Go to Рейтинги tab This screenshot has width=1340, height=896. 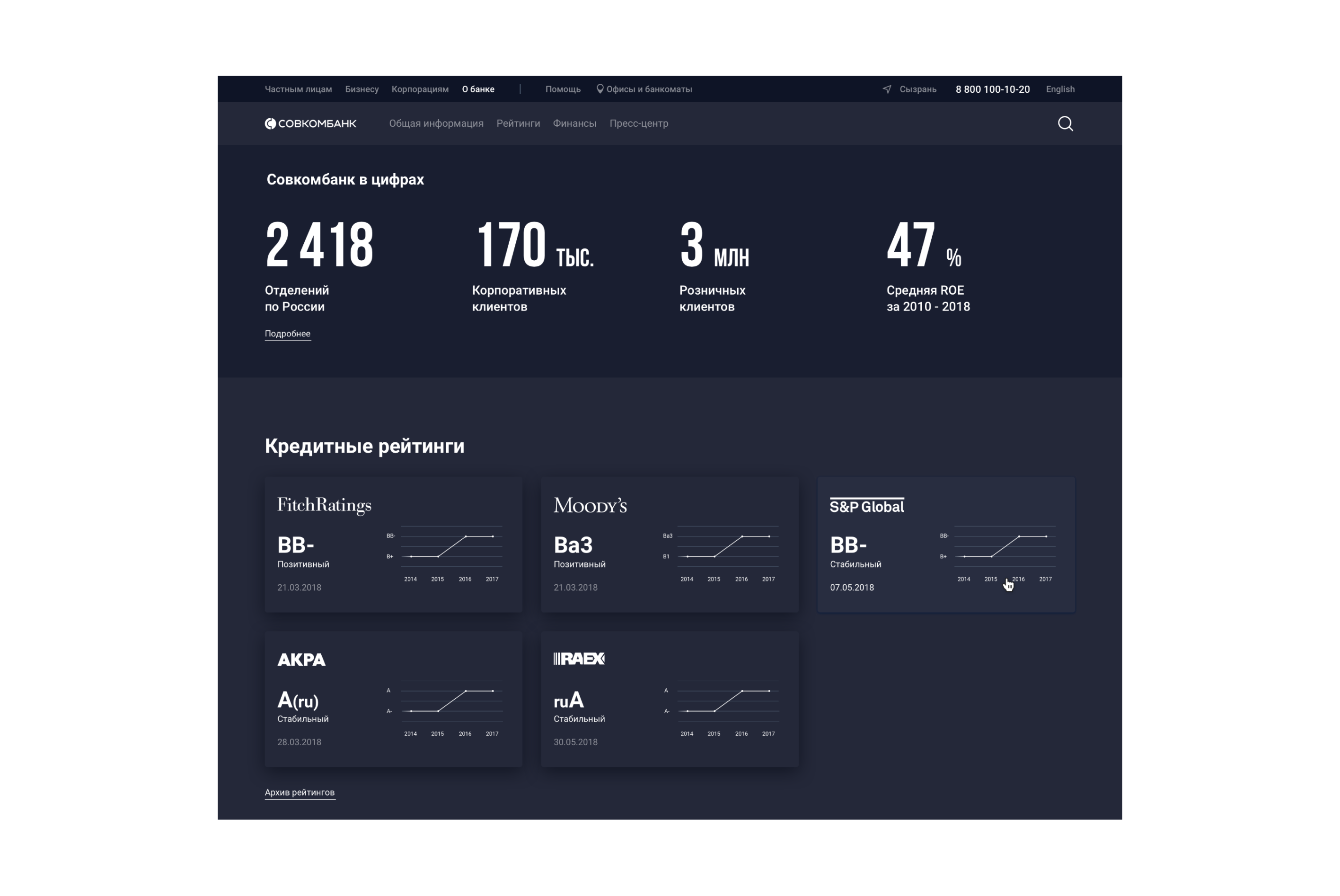coord(518,123)
